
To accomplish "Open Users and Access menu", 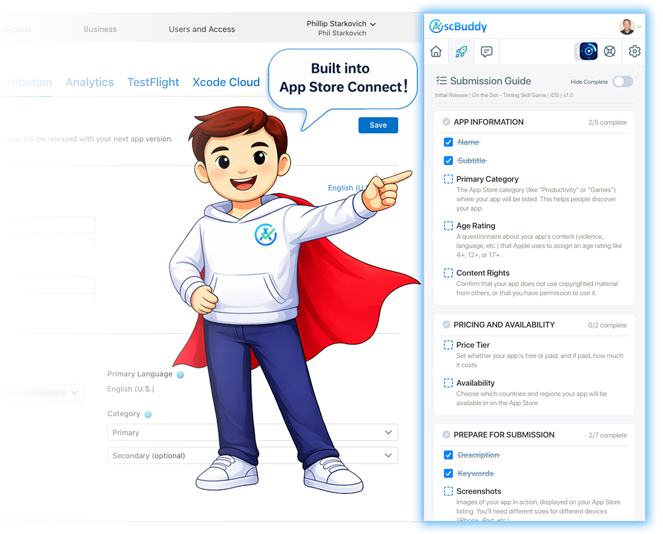I will pyautogui.click(x=202, y=29).
